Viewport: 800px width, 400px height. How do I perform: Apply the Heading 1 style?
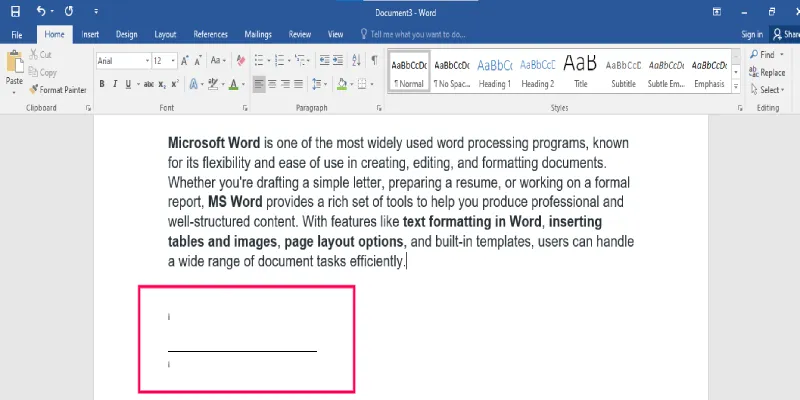(494, 72)
